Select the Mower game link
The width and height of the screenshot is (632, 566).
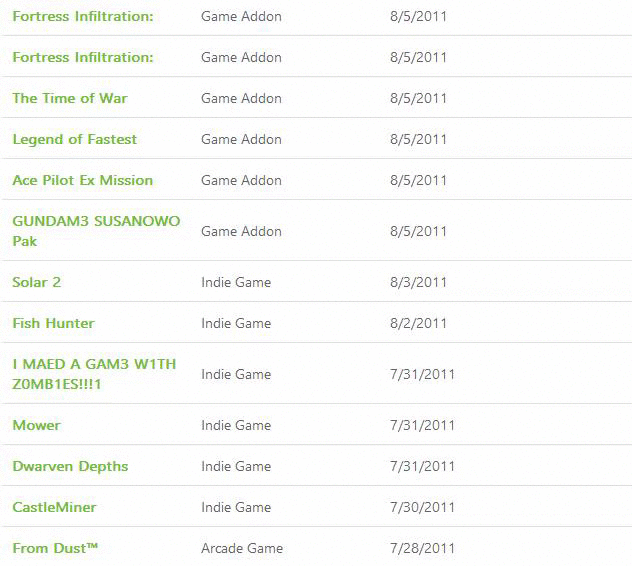(37, 425)
